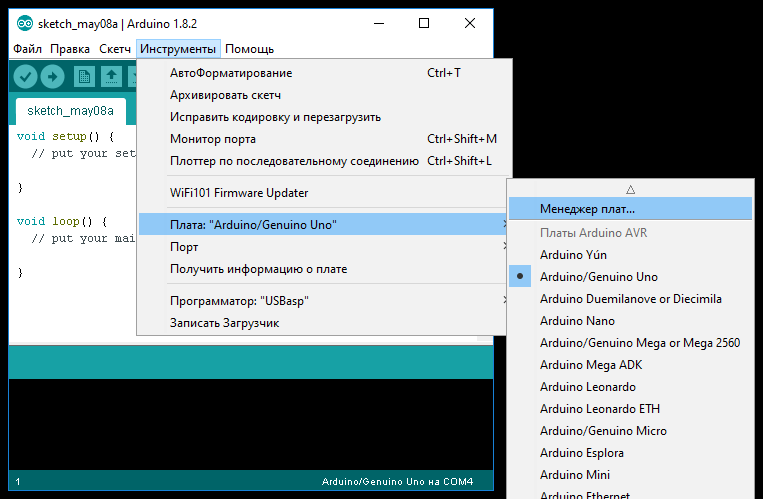Expand the Программатор: "USBasp" submenu
Image resolution: width=763 pixels, height=499 pixels.
pos(323,301)
